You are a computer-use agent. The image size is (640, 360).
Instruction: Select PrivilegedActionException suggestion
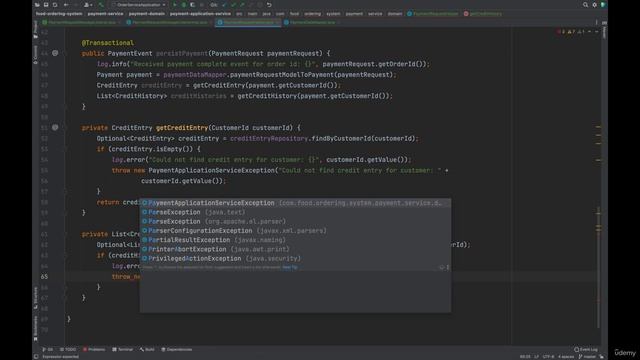[296, 258]
